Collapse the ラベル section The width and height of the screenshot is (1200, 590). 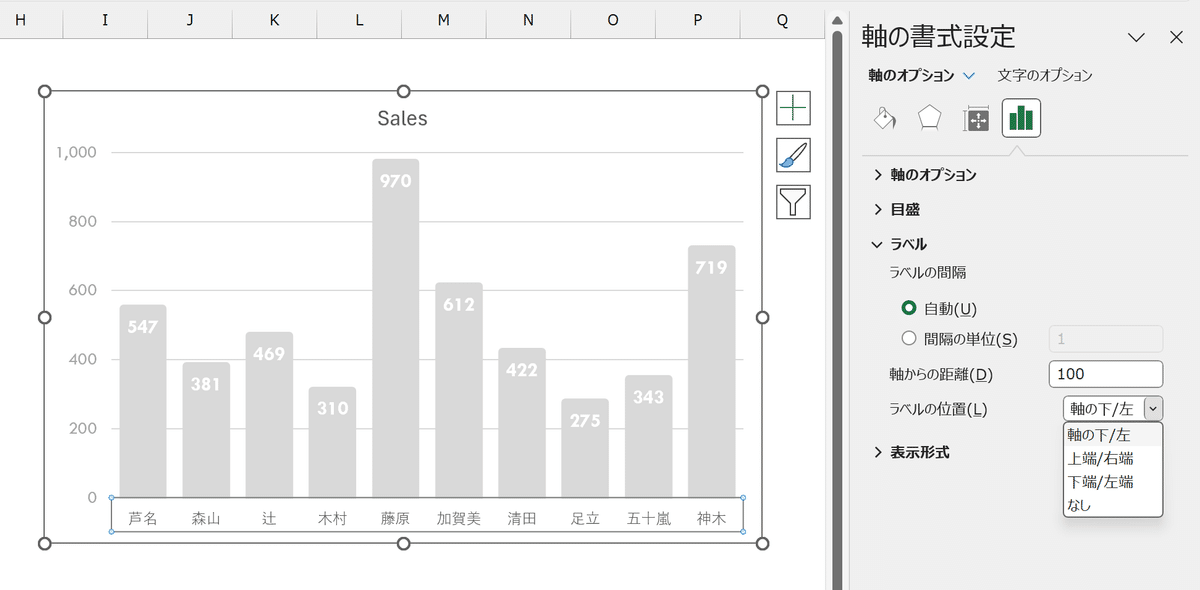900,244
